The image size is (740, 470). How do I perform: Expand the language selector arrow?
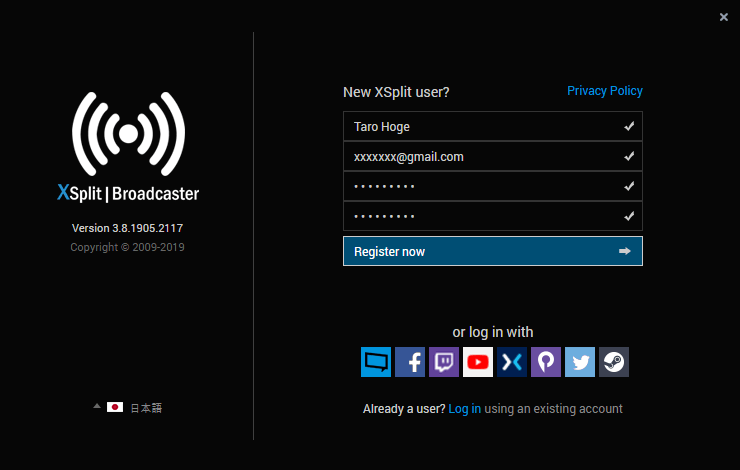[97, 406]
